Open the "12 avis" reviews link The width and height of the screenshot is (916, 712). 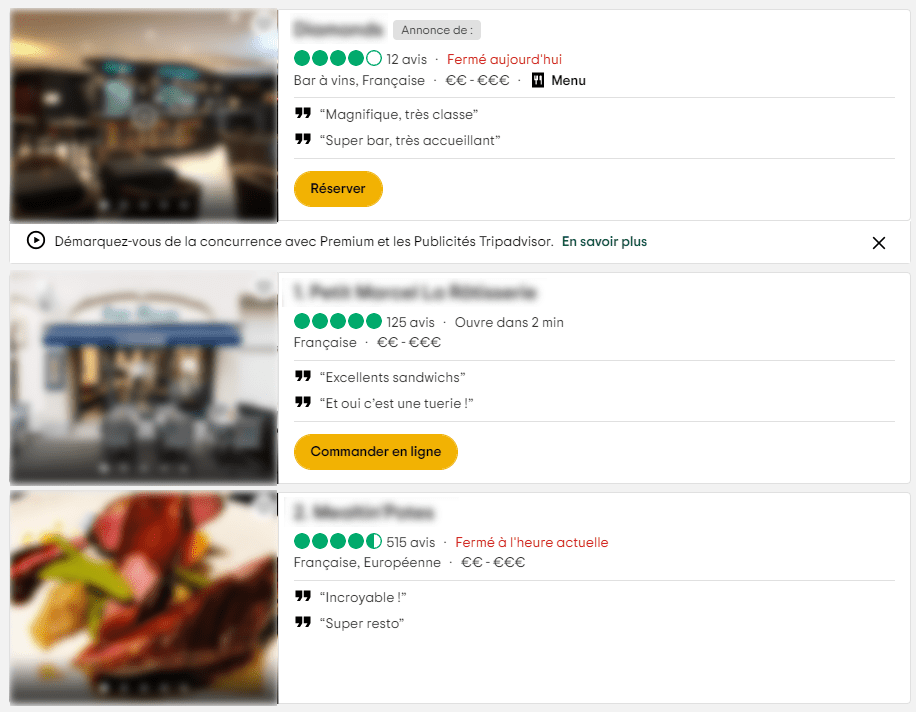point(407,59)
